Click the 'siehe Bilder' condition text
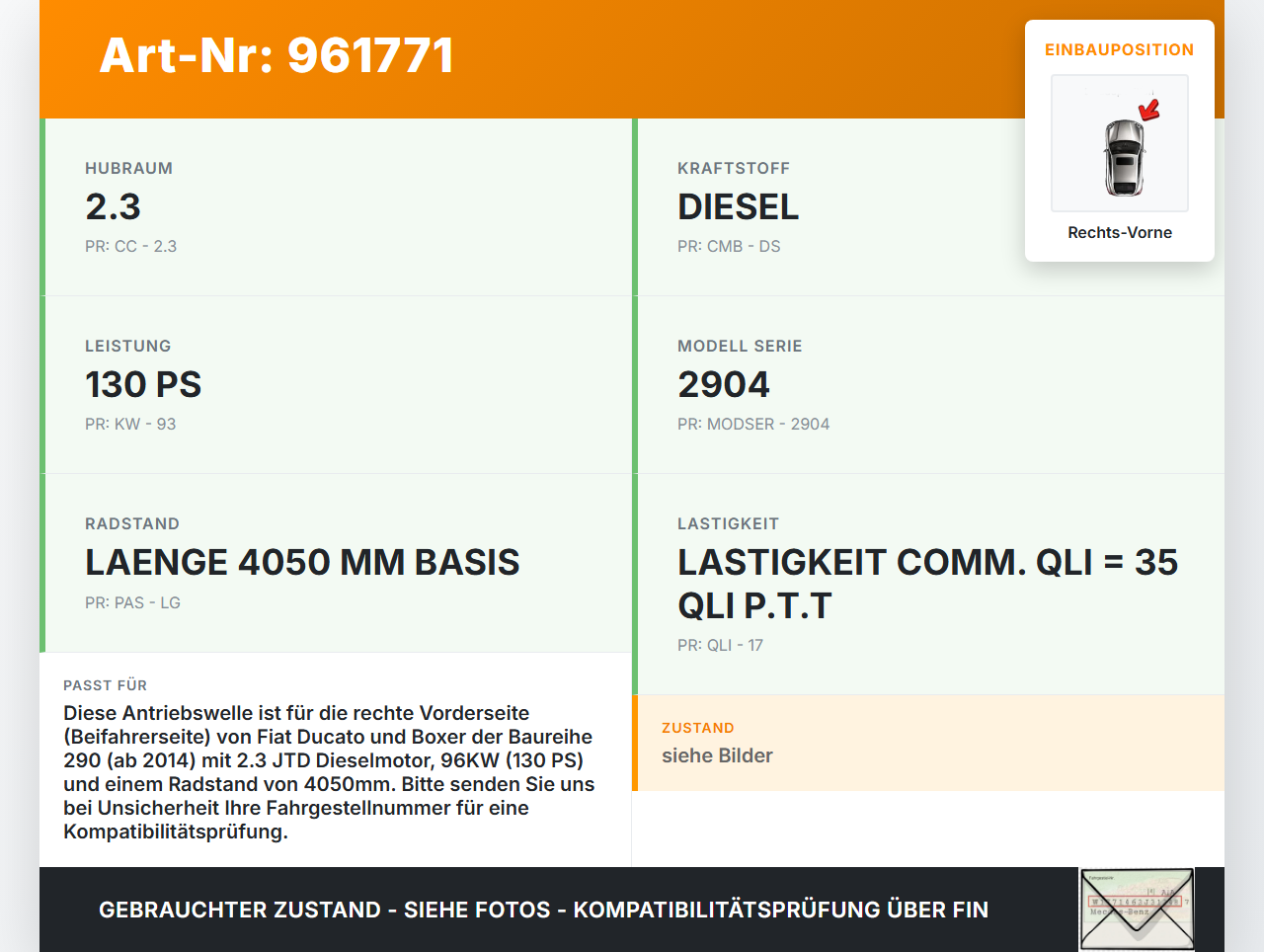 coord(717,755)
